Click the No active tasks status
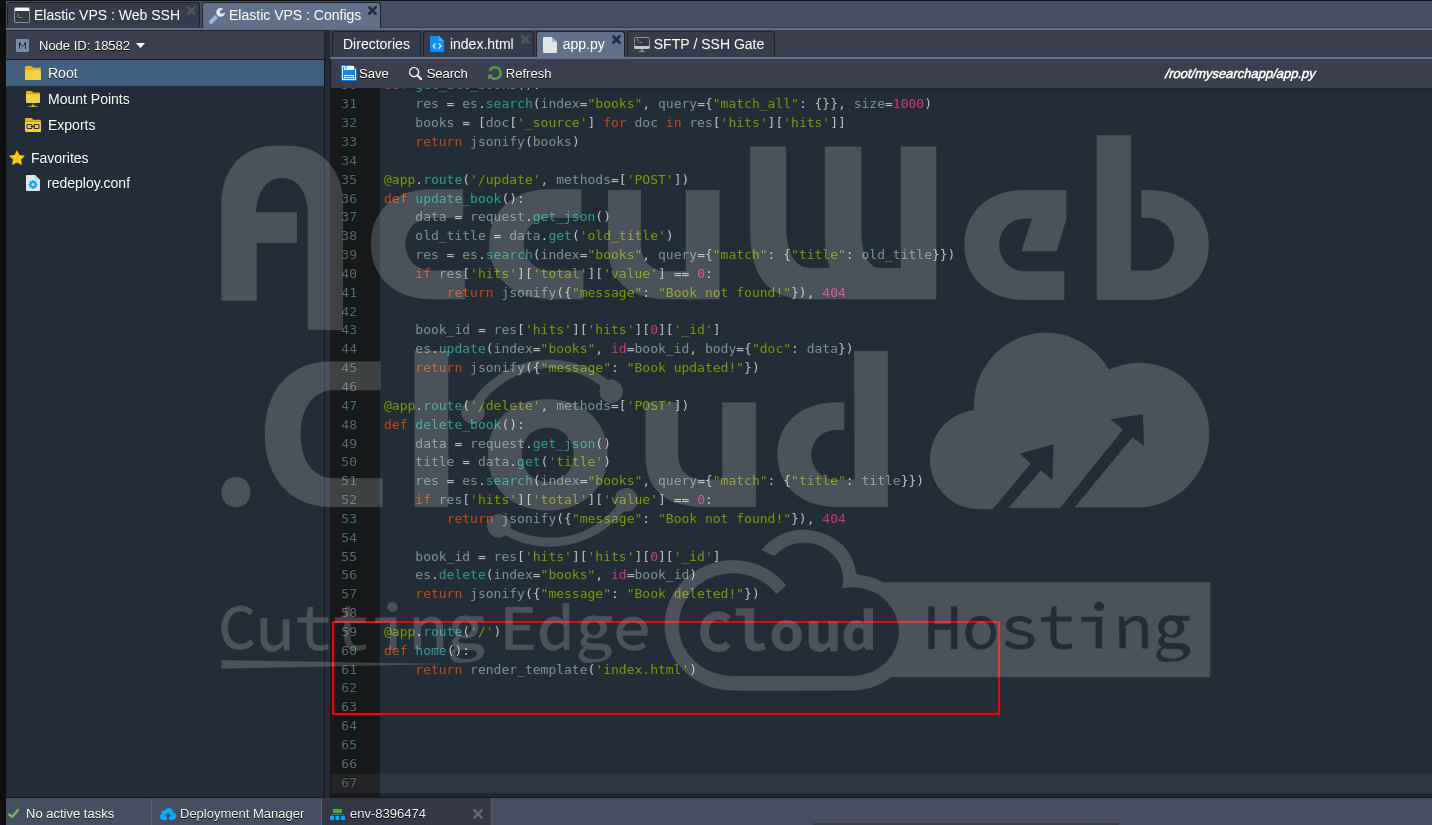Screen dimensions: 1432x825 69,814
